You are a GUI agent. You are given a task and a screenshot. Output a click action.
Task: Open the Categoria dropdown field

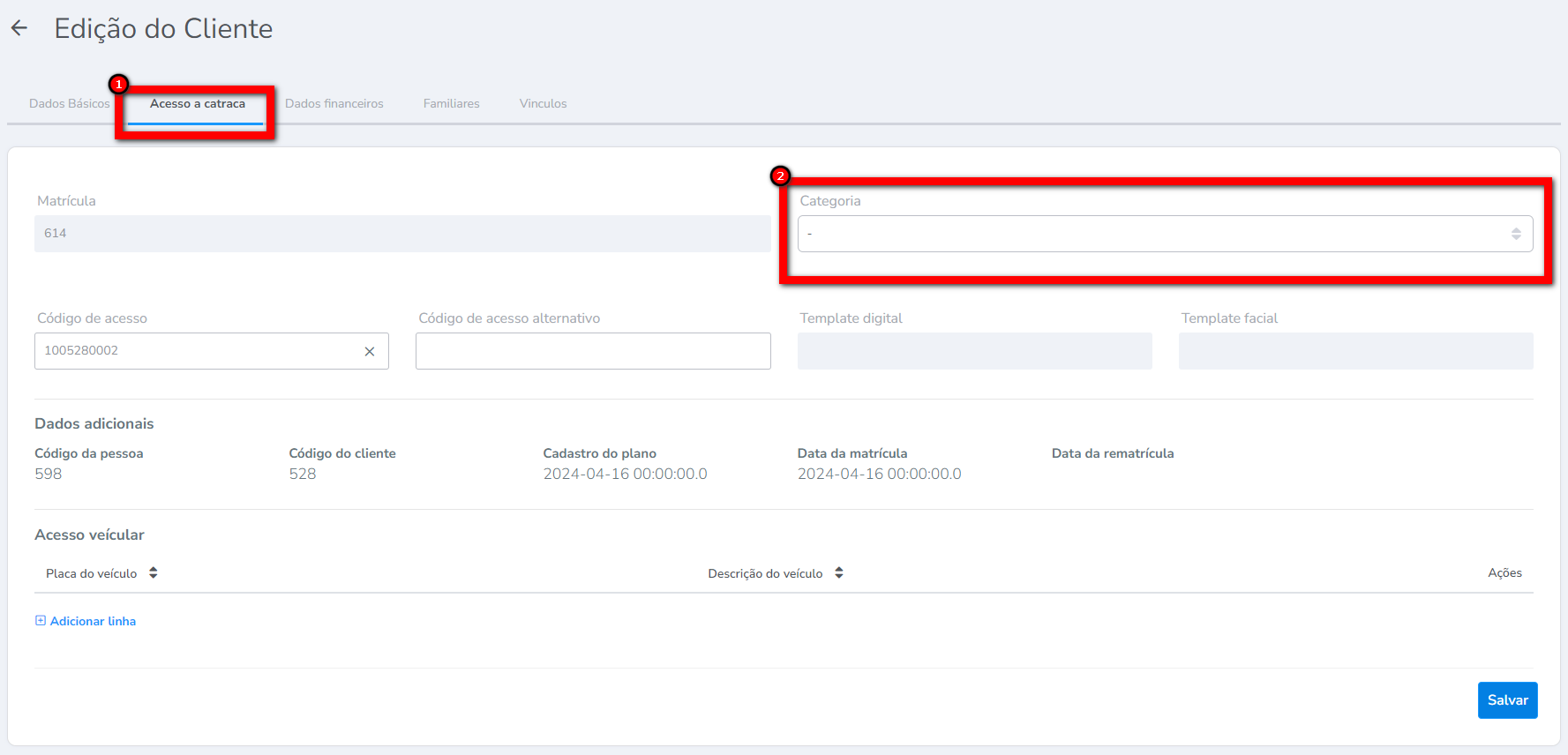pyautogui.click(x=1147, y=234)
